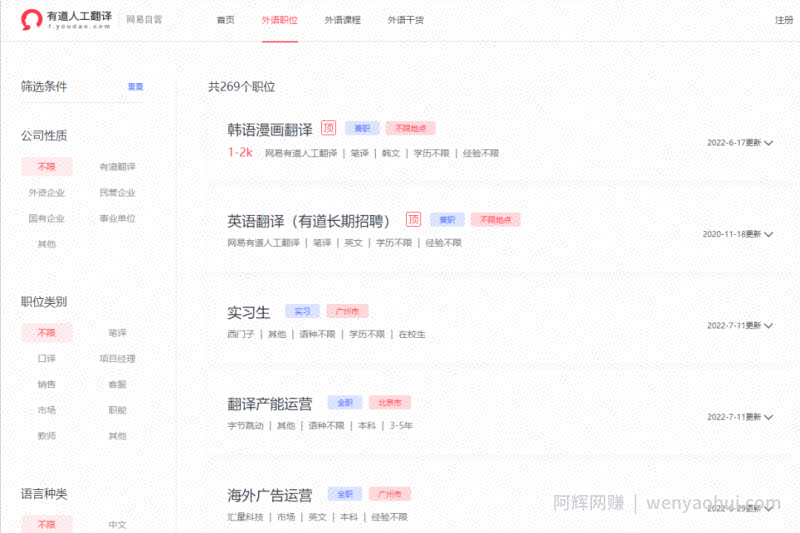Screen dimensions: 800x533
Task: Click the 1-2k salary text
Action: pyautogui.click(x=240, y=152)
